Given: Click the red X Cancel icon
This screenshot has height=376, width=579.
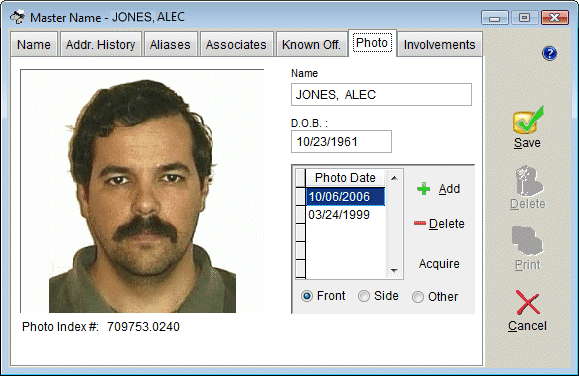Looking at the screenshot, I should coord(528,302).
